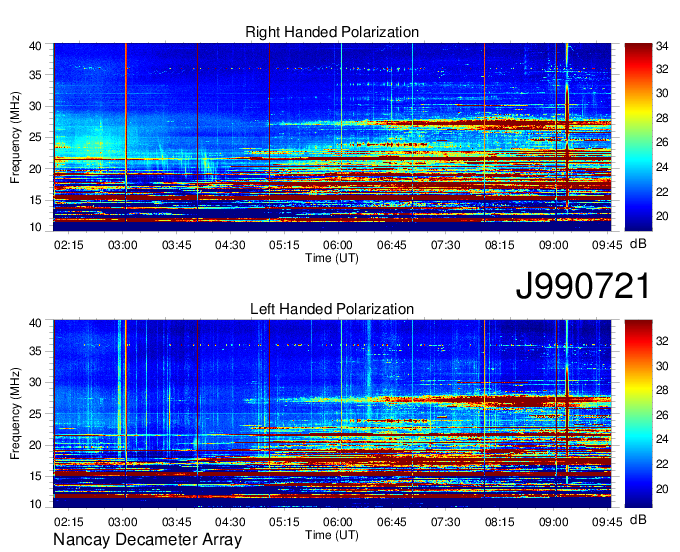Click the 07:30 tick under Right Handed plot
680x552 pixels.
[x=446, y=245]
